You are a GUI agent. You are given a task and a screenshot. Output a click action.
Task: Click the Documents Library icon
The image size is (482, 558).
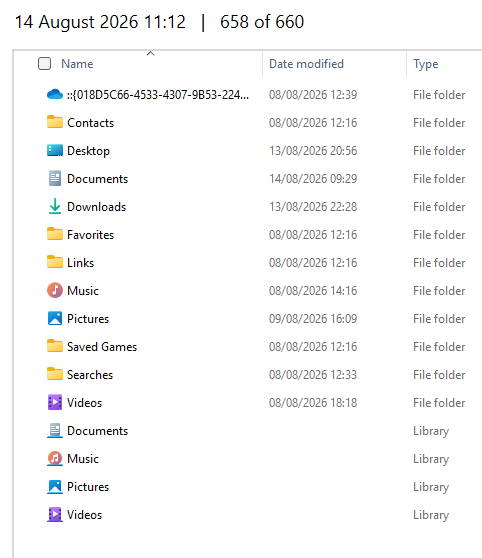(55, 431)
